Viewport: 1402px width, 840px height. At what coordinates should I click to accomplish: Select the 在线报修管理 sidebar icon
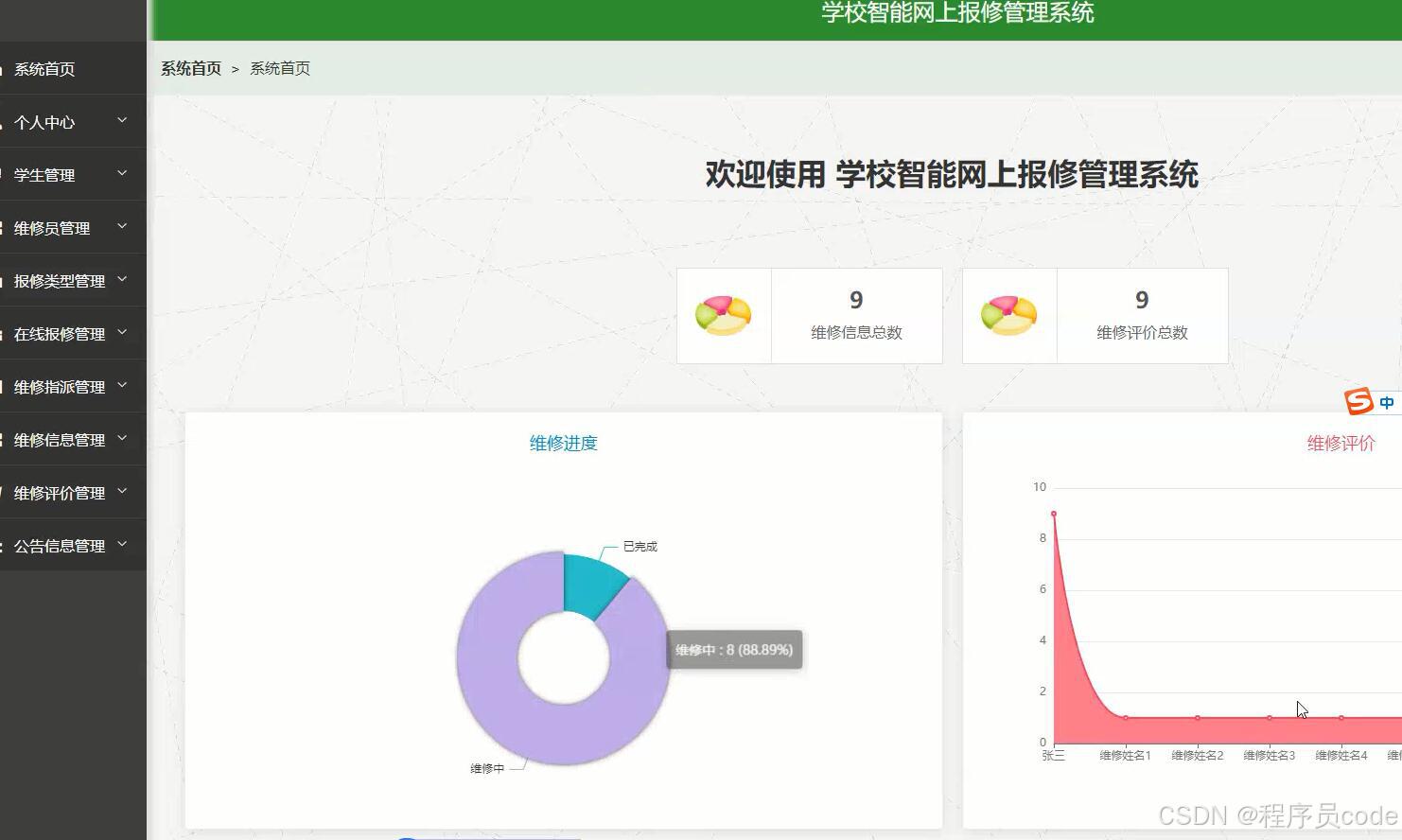tap(4, 332)
